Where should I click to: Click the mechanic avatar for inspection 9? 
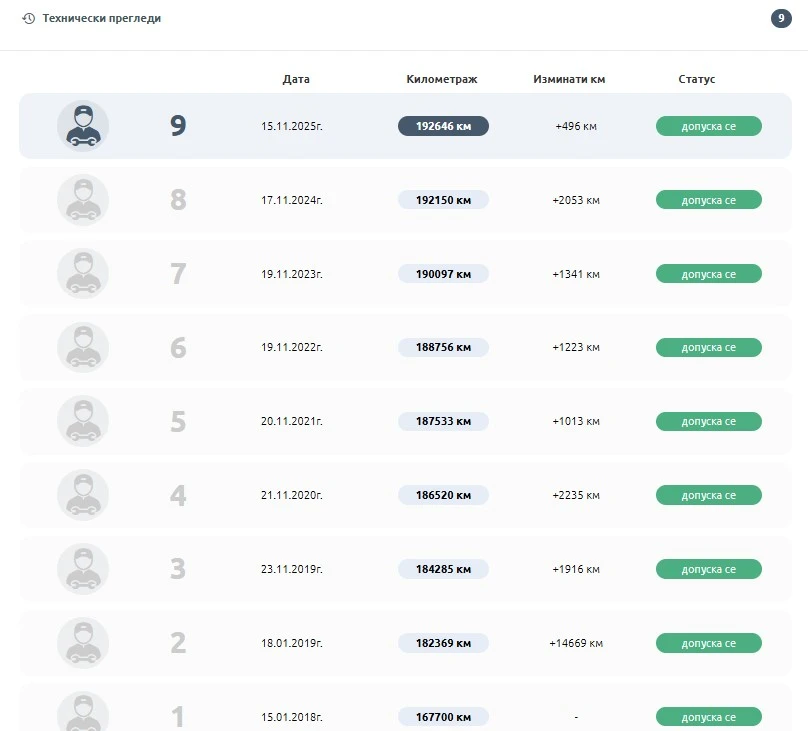[83, 126]
